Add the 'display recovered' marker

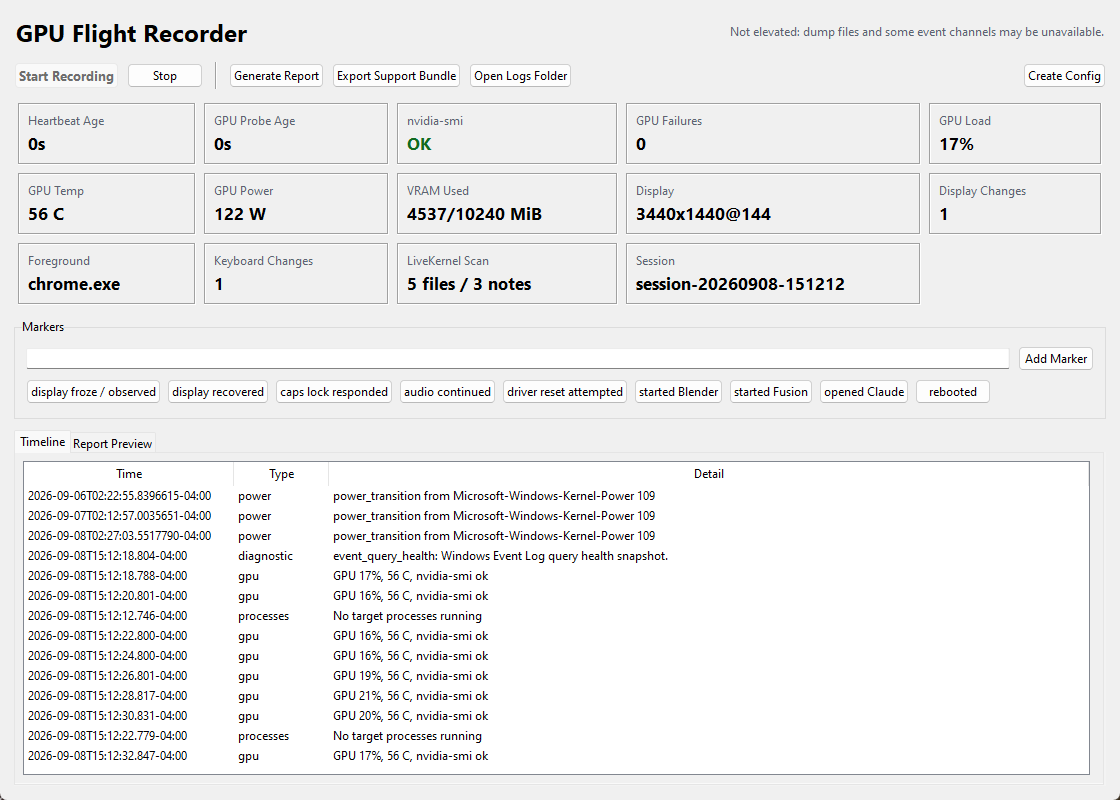tap(218, 391)
